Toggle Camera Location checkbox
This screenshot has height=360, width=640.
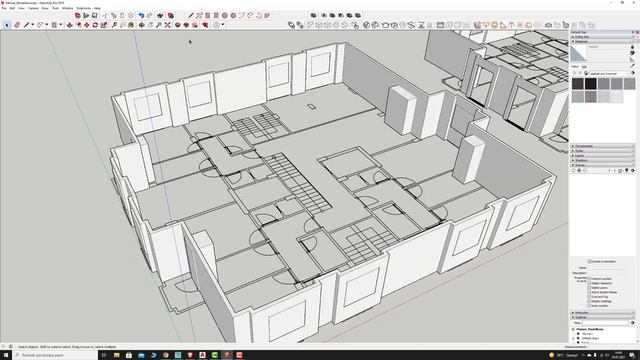point(589,279)
